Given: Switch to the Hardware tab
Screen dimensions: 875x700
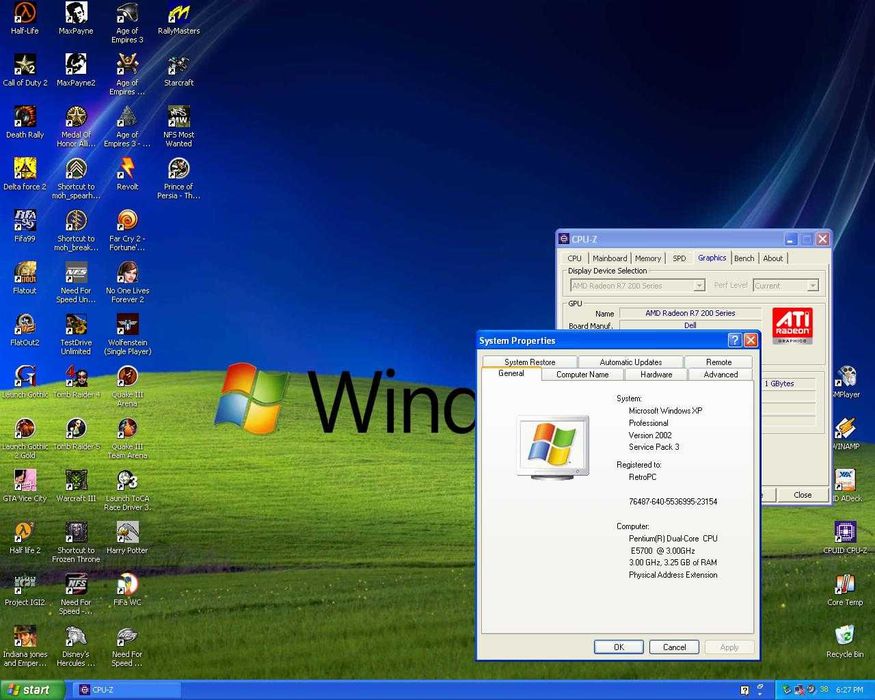Looking at the screenshot, I should [656, 375].
